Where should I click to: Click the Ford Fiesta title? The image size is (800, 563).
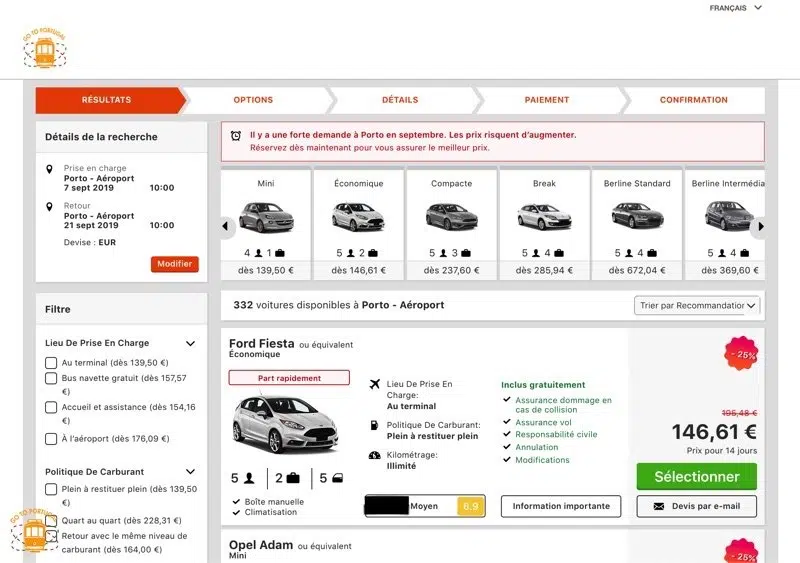262,344
